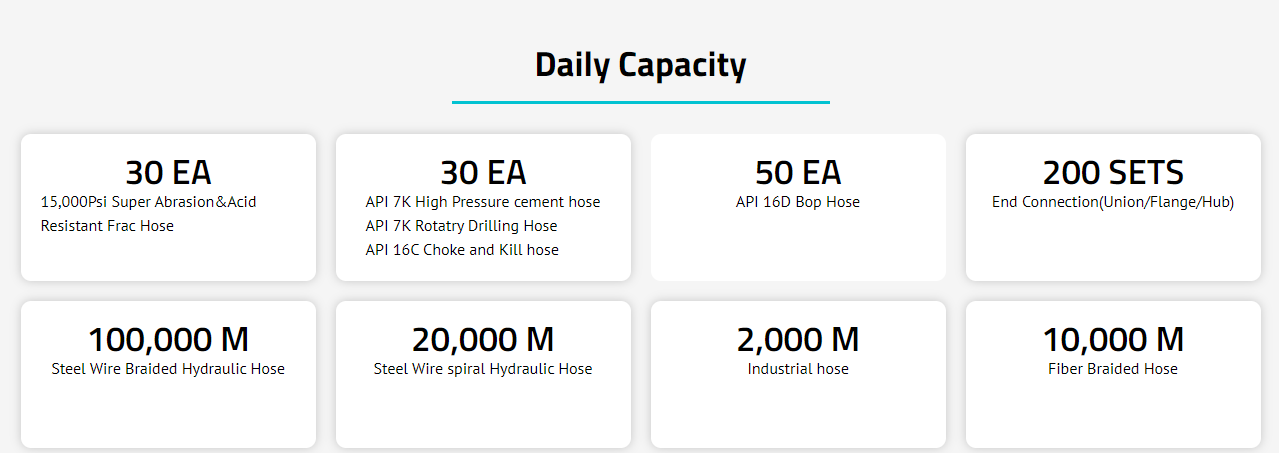
Task: Select Steel Wire spiral Hydraulic Hose label
Action: click(483, 369)
